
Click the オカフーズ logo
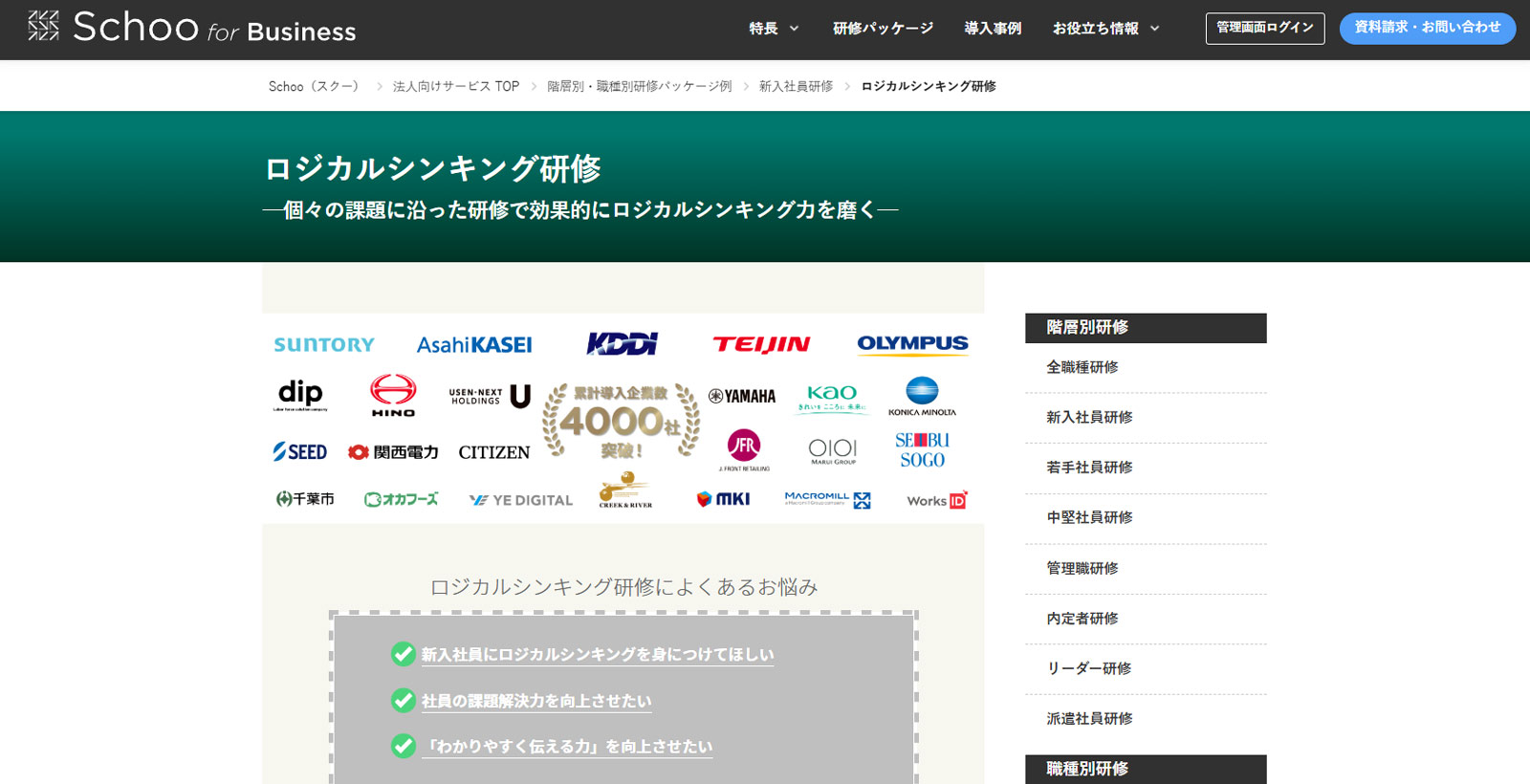(402, 499)
